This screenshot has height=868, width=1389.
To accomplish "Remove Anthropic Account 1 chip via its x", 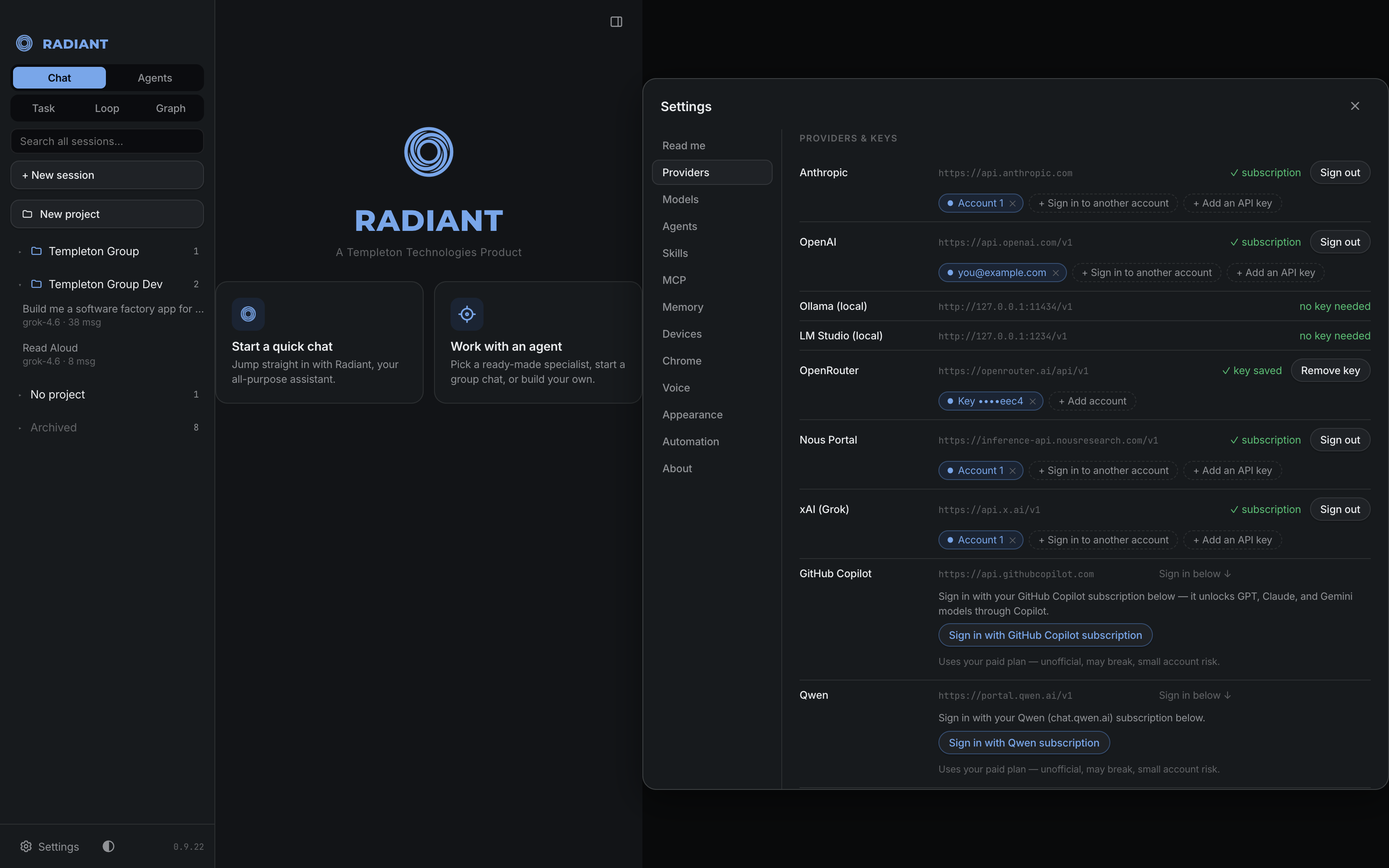I will pyautogui.click(x=1013, y=203).
